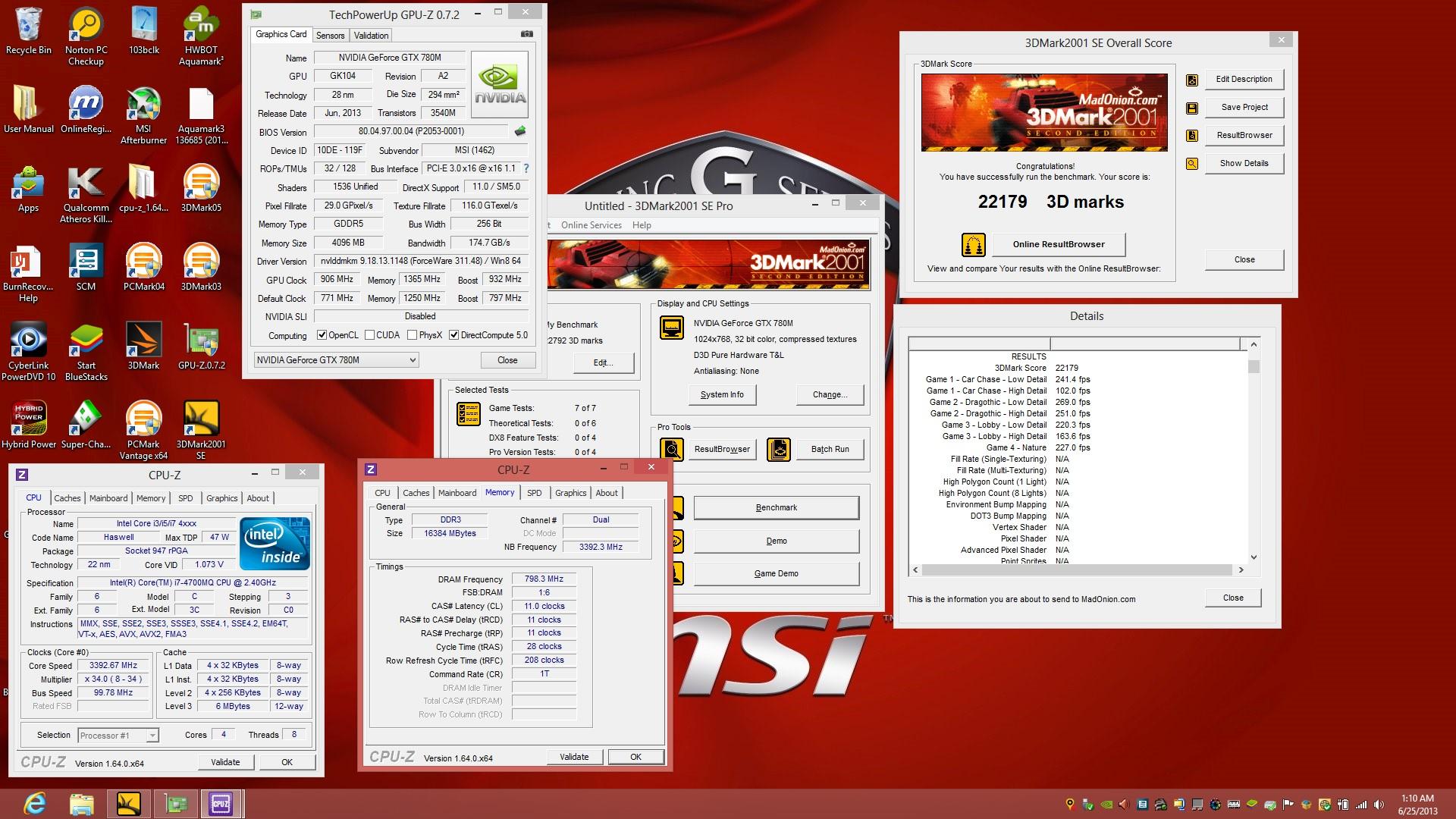Open HWBOT Aquamark3 desktop icon
Viewport: 1456px width, 819px height.
[x=201, y=36]
